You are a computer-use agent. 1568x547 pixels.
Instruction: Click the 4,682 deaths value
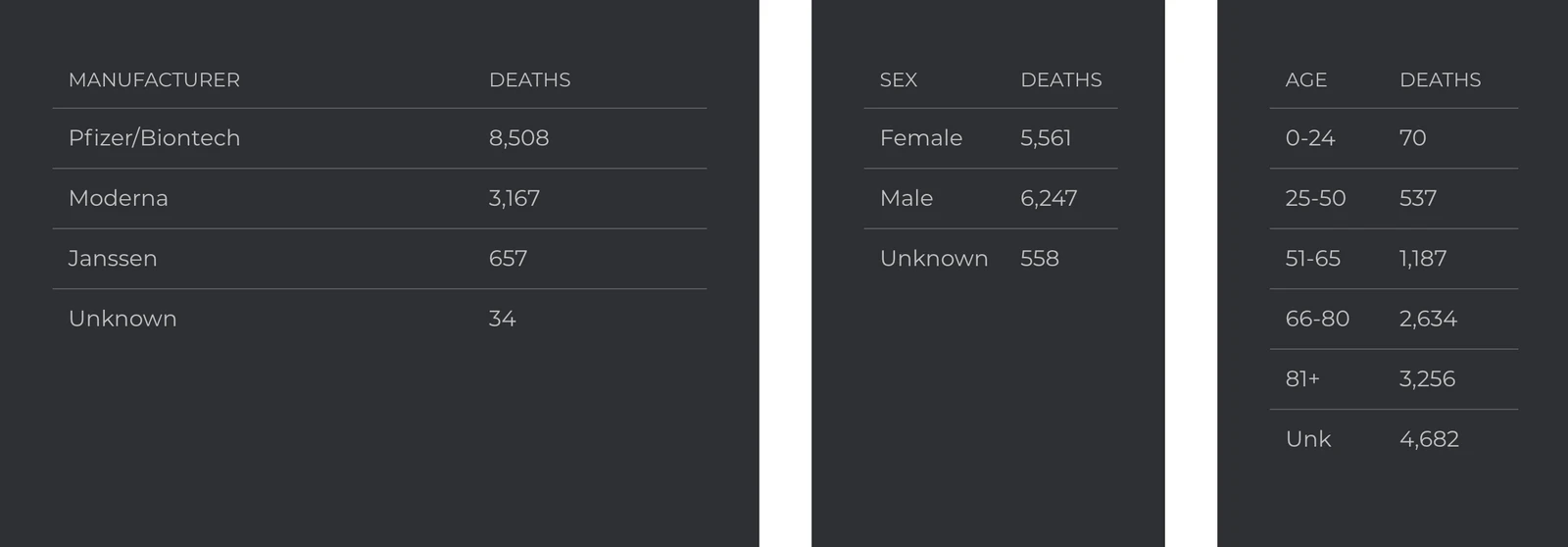1429,439
